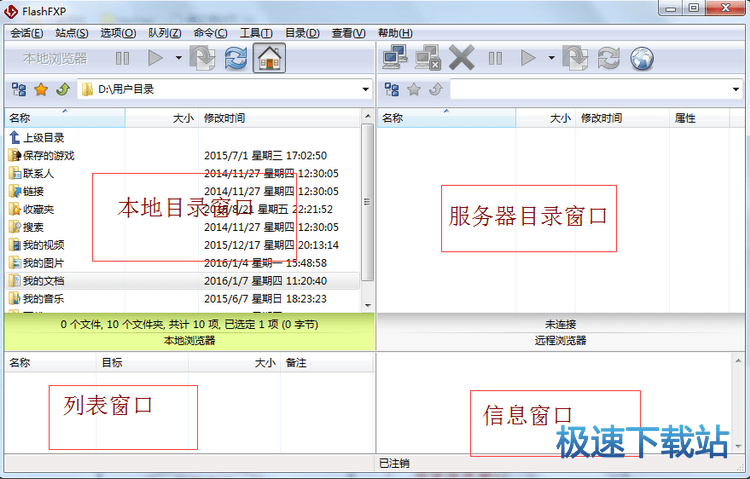Open the arrow beside remote play button
The width and height of the screenshot is (750, 479).
point(551,58)
